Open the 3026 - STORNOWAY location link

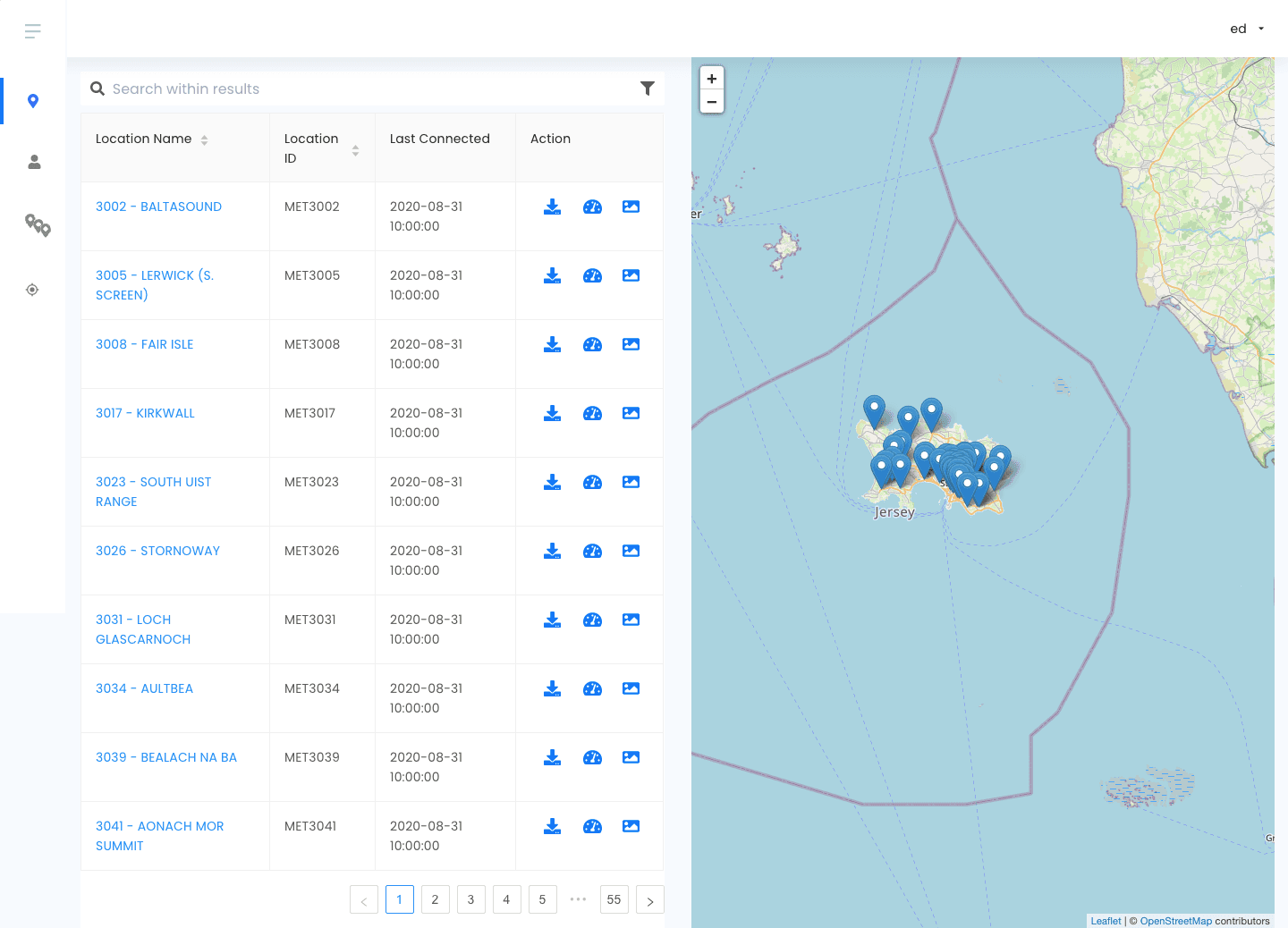[157, 551]
